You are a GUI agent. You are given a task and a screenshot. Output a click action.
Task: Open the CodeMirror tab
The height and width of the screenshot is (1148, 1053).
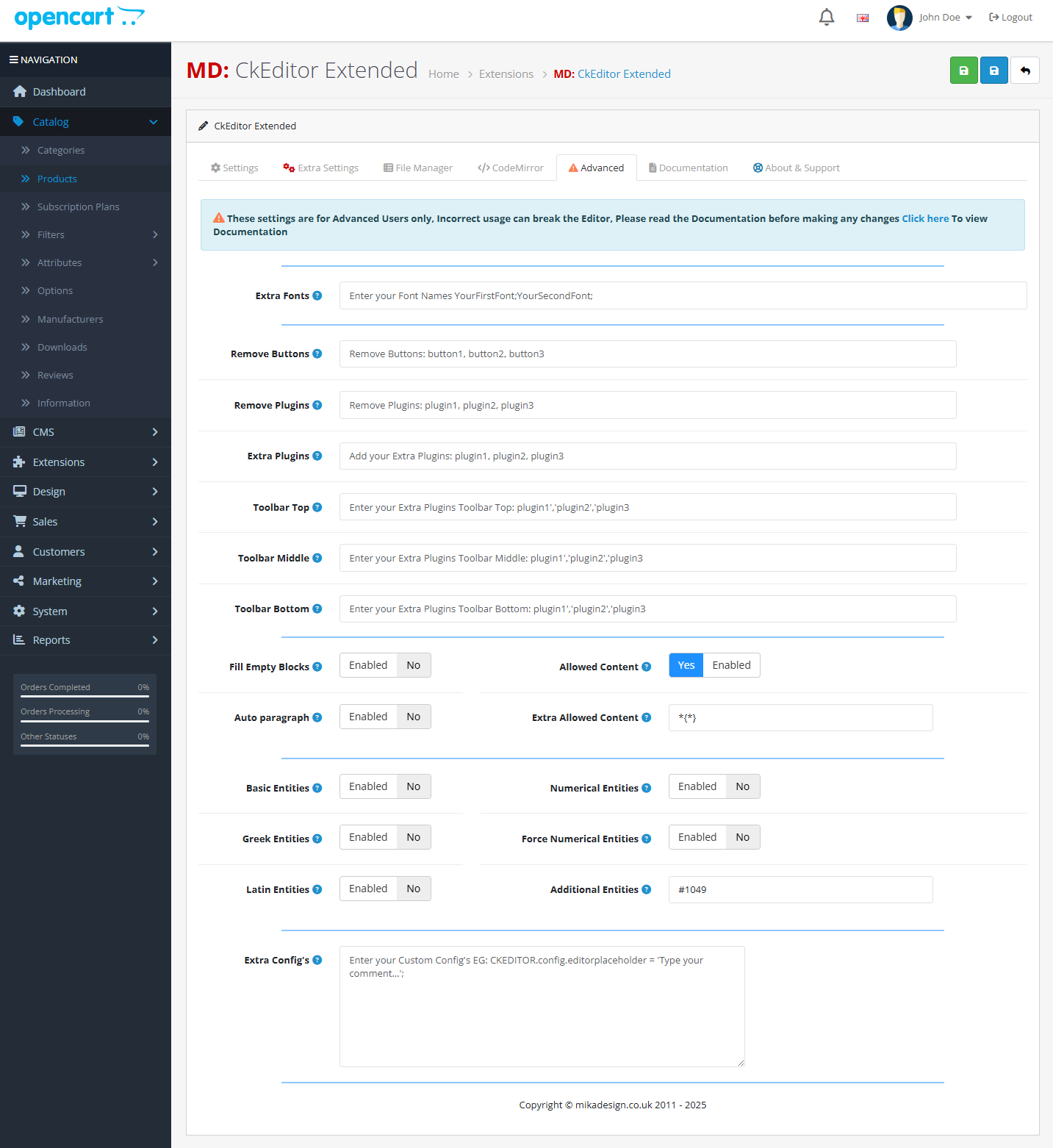tap(511, 168)
